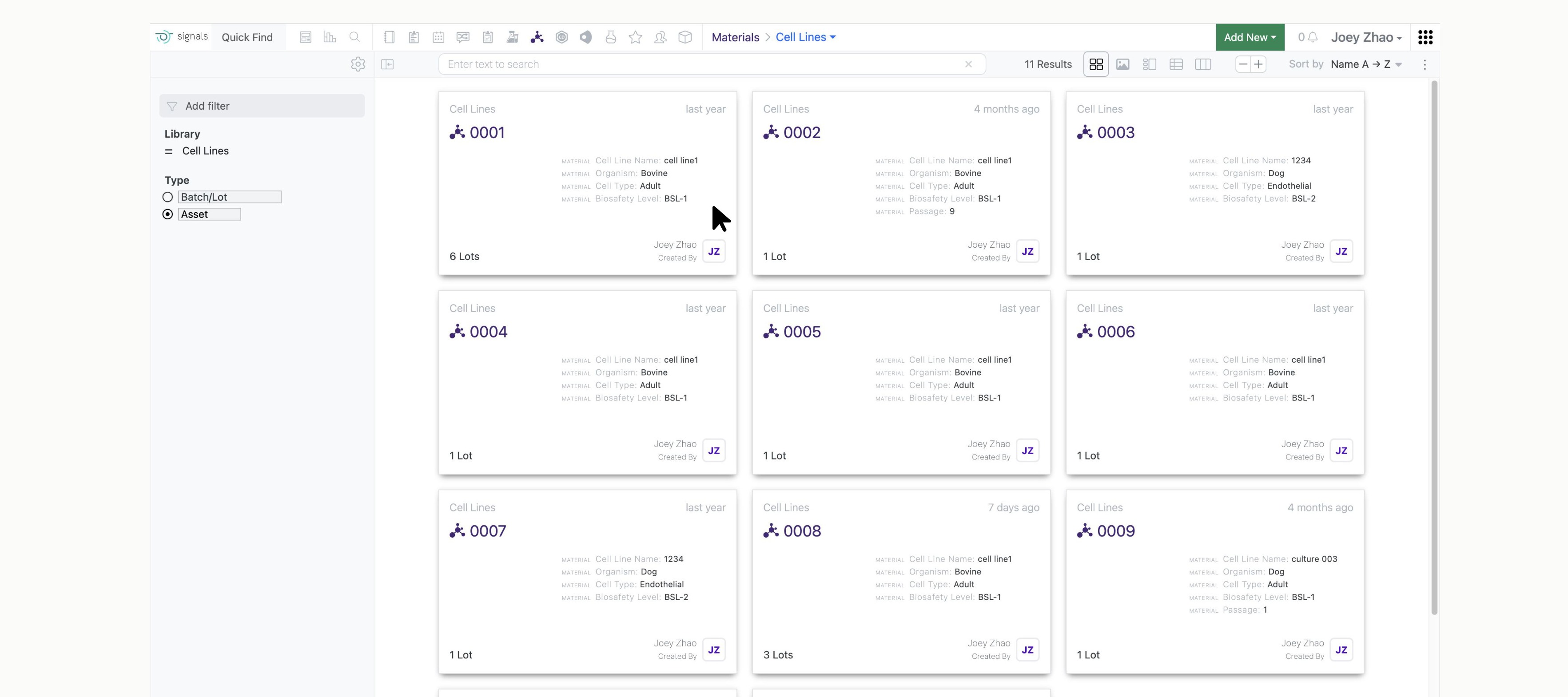Screen dimensions: 1568x697
Task: Open the Cell Lines breadcrumb dropdown
Action: [805, 37]
